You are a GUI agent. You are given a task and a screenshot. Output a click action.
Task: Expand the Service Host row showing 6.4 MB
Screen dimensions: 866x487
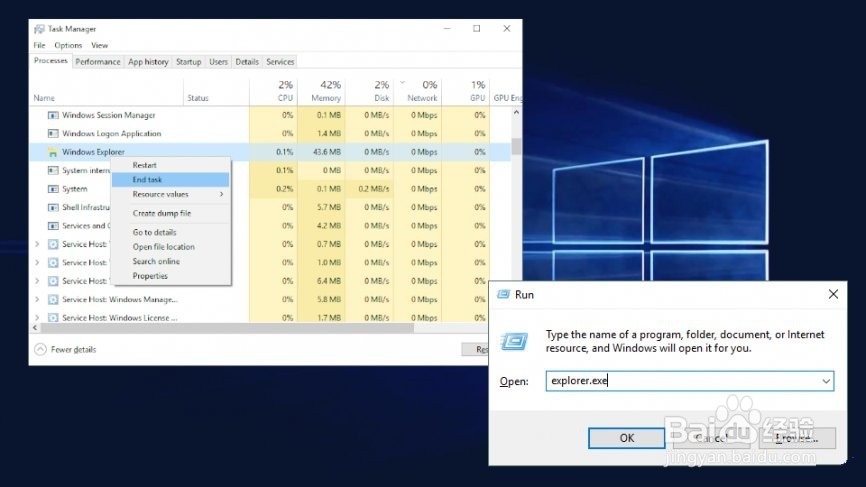click(x=37, y=281)
